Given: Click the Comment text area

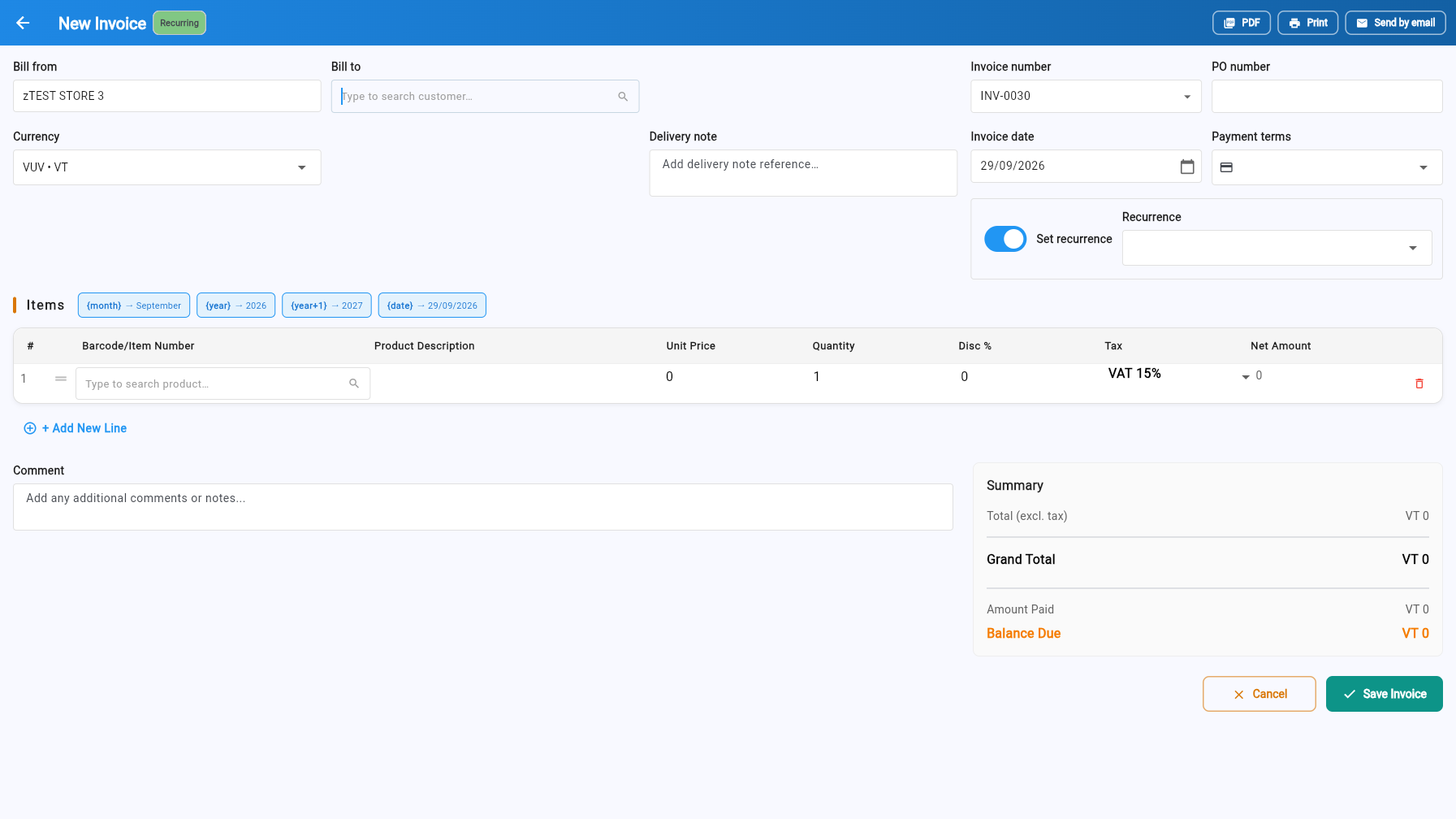Looking at the screenshot, I should [x=483, y=507].
